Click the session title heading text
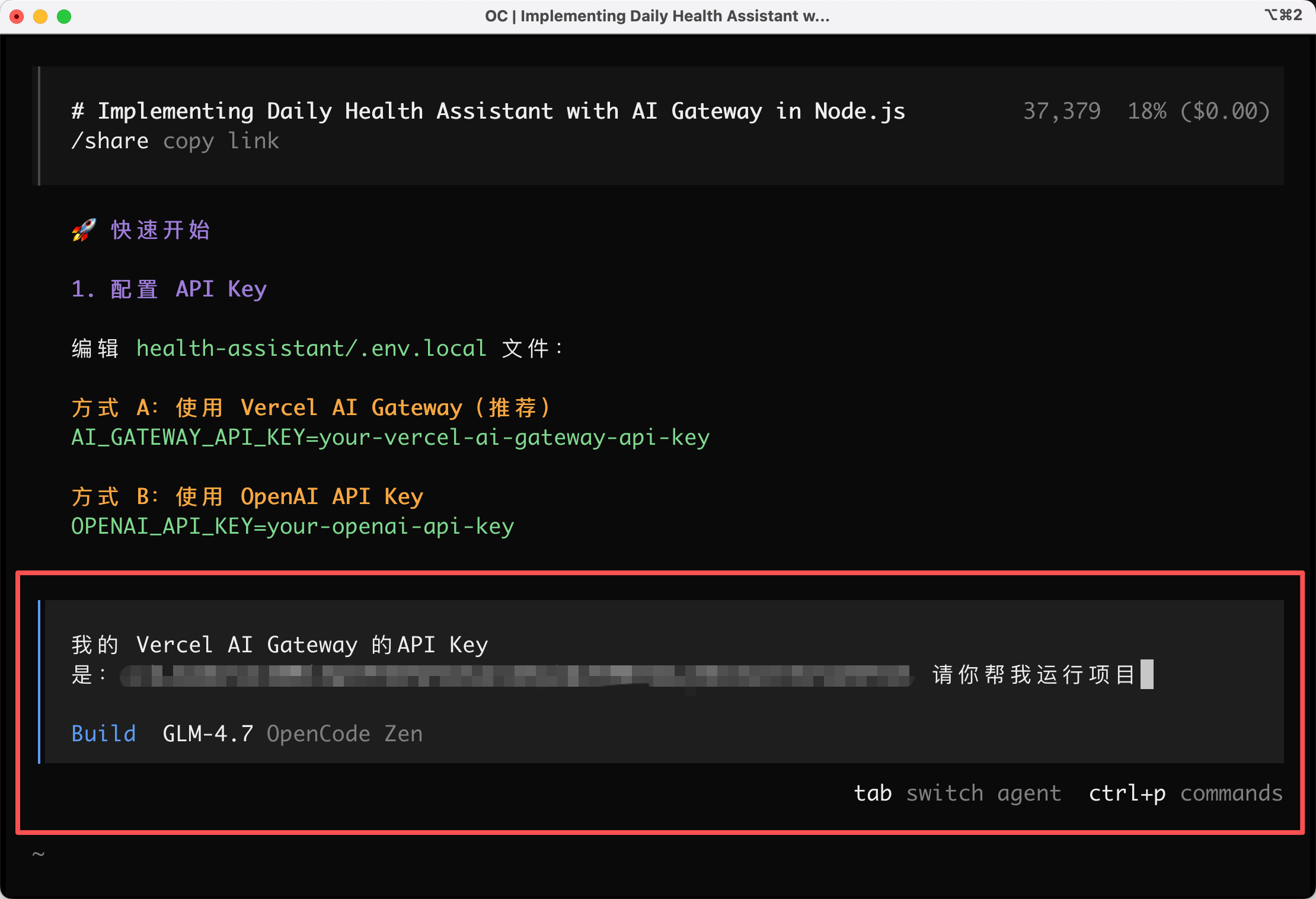Screen dimensions: 1316x899 click(x=488, y=111)
